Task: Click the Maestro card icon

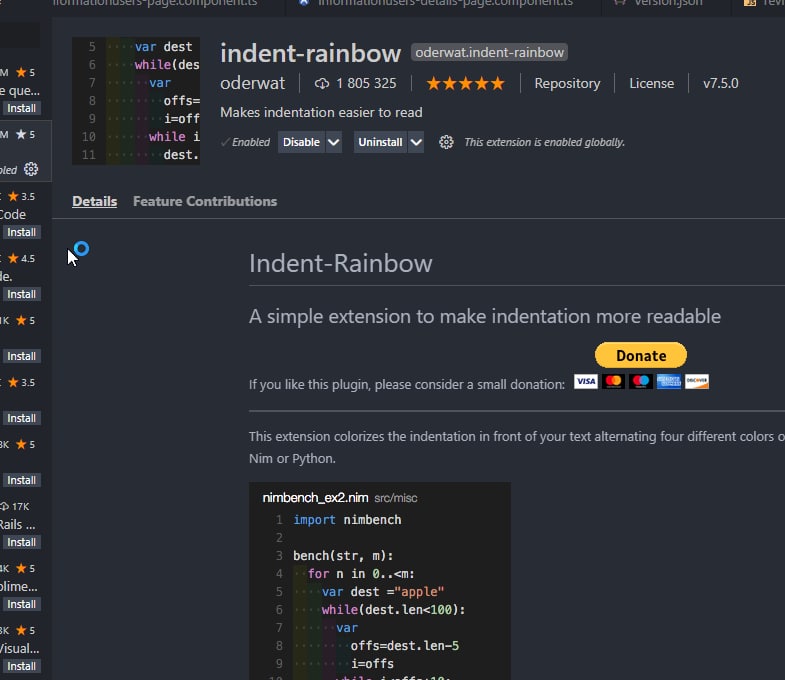Action: (x=641, y=382)
